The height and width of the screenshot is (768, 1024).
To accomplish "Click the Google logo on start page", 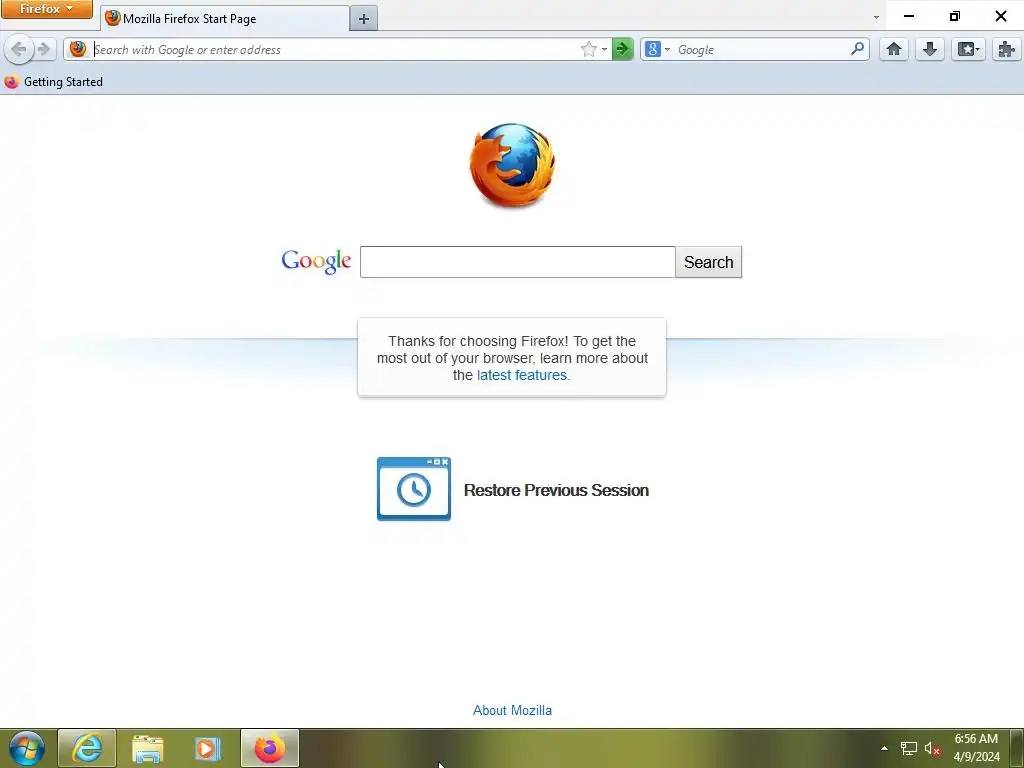I will pyautogui.click(x=316, y=261).
